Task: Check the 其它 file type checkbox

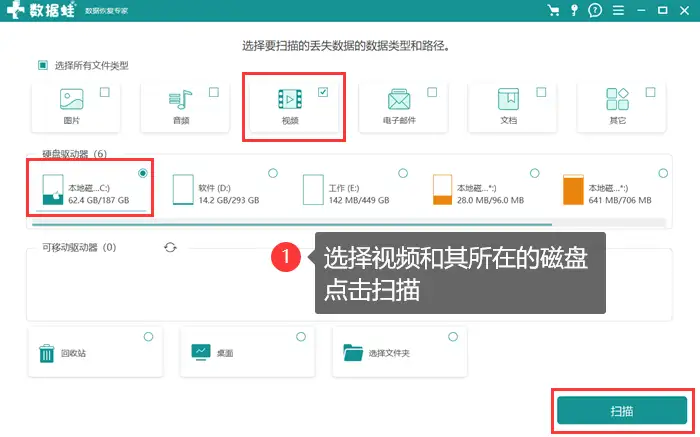Action: pyautogui.click(x=650, y=92)
